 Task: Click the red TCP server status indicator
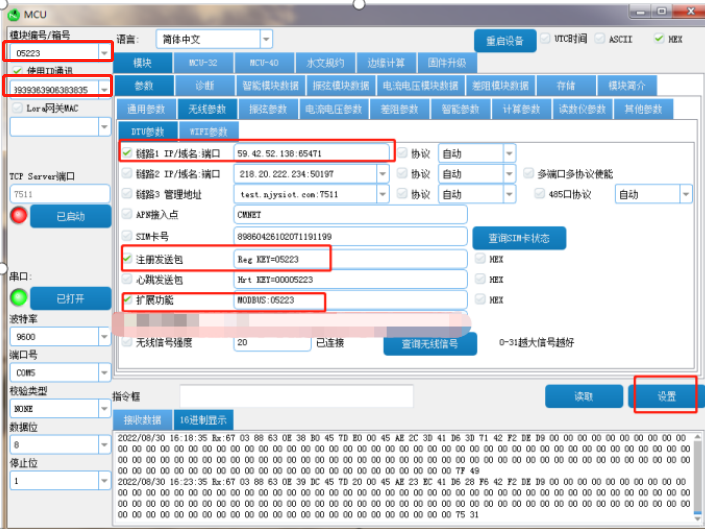pos(18,216)
